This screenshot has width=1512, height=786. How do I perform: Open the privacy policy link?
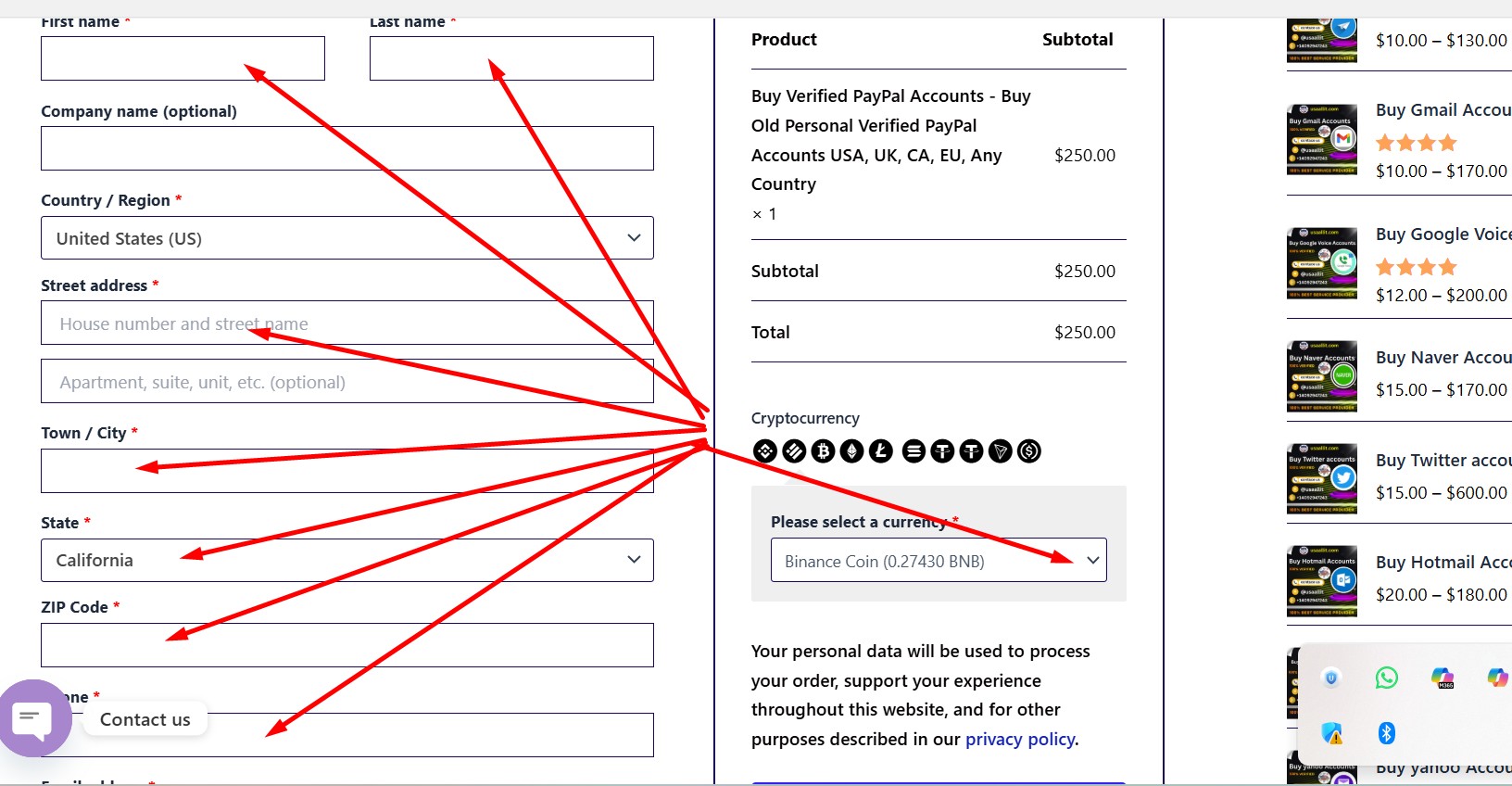[x=1019, y=739]
